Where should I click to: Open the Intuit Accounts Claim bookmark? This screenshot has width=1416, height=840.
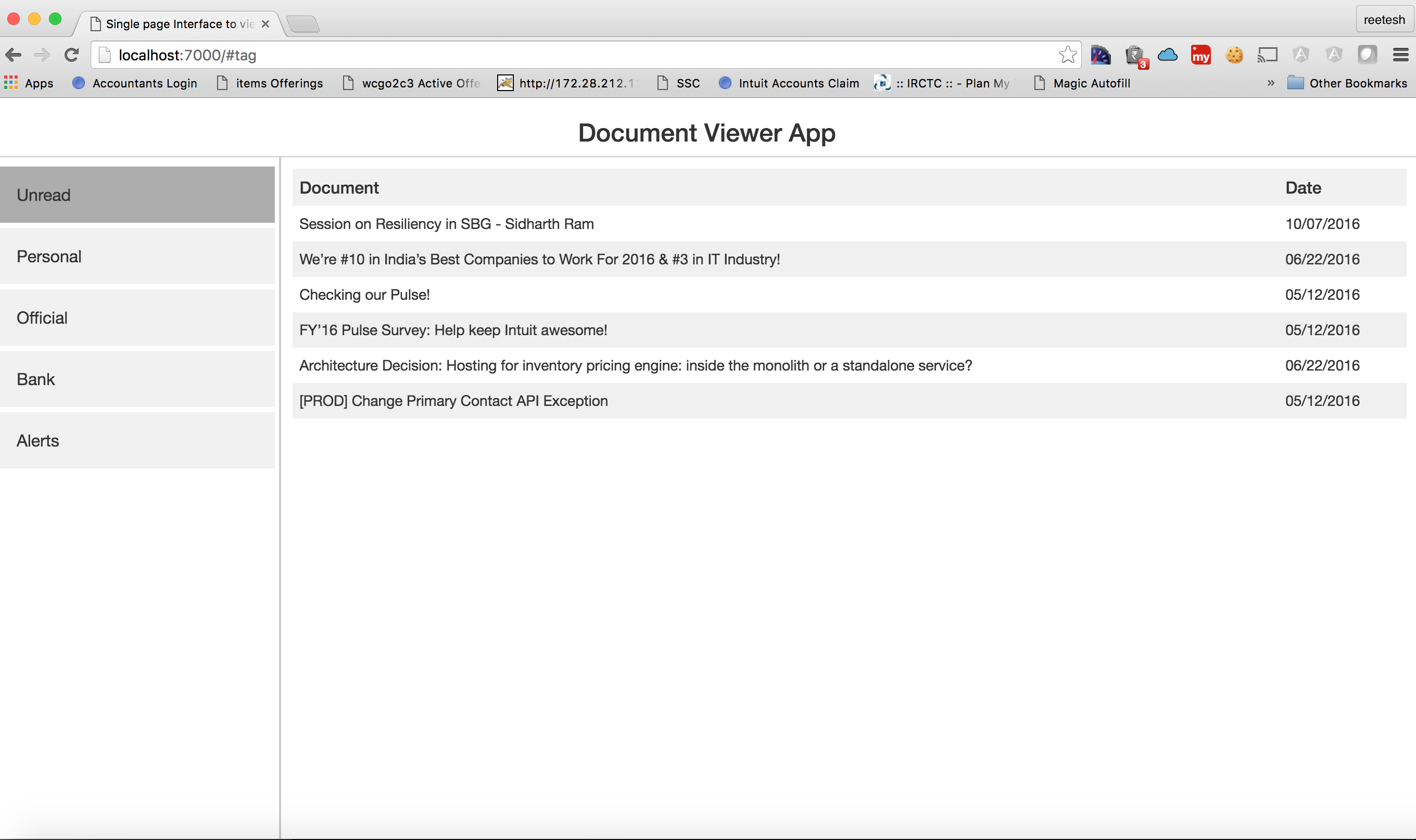(788, 83)
